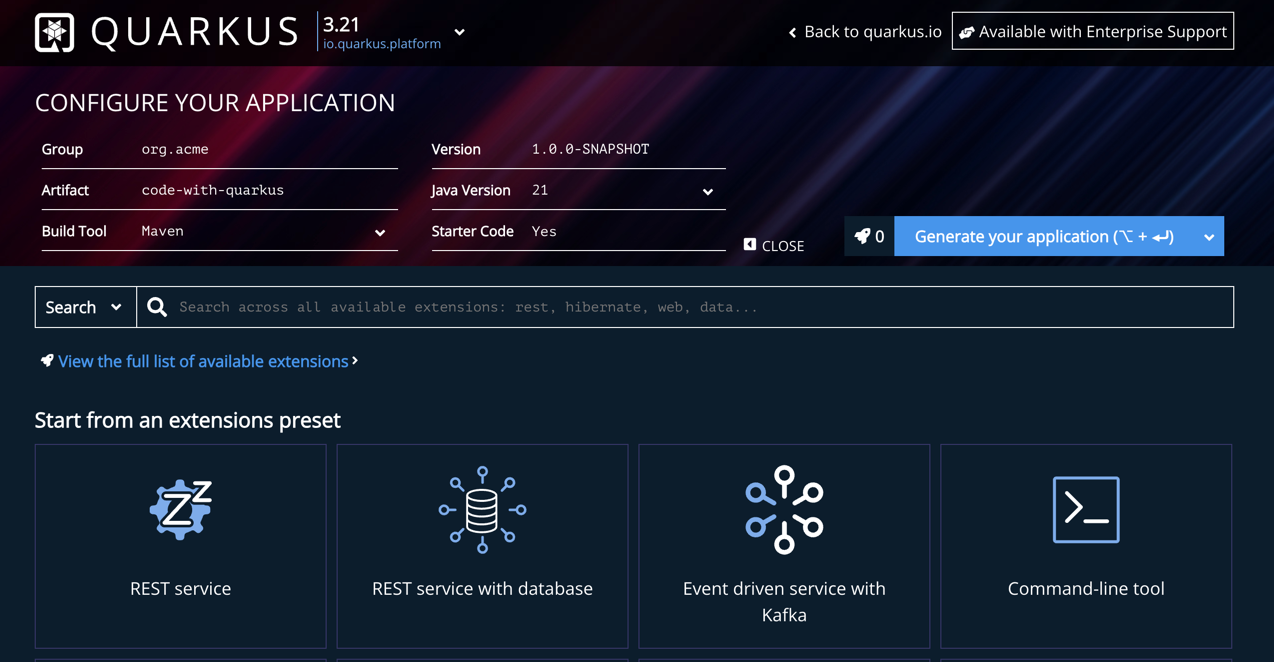Choose Event driven service with Kafka label
The image size is (1274, 662).
tap(784, 601)
